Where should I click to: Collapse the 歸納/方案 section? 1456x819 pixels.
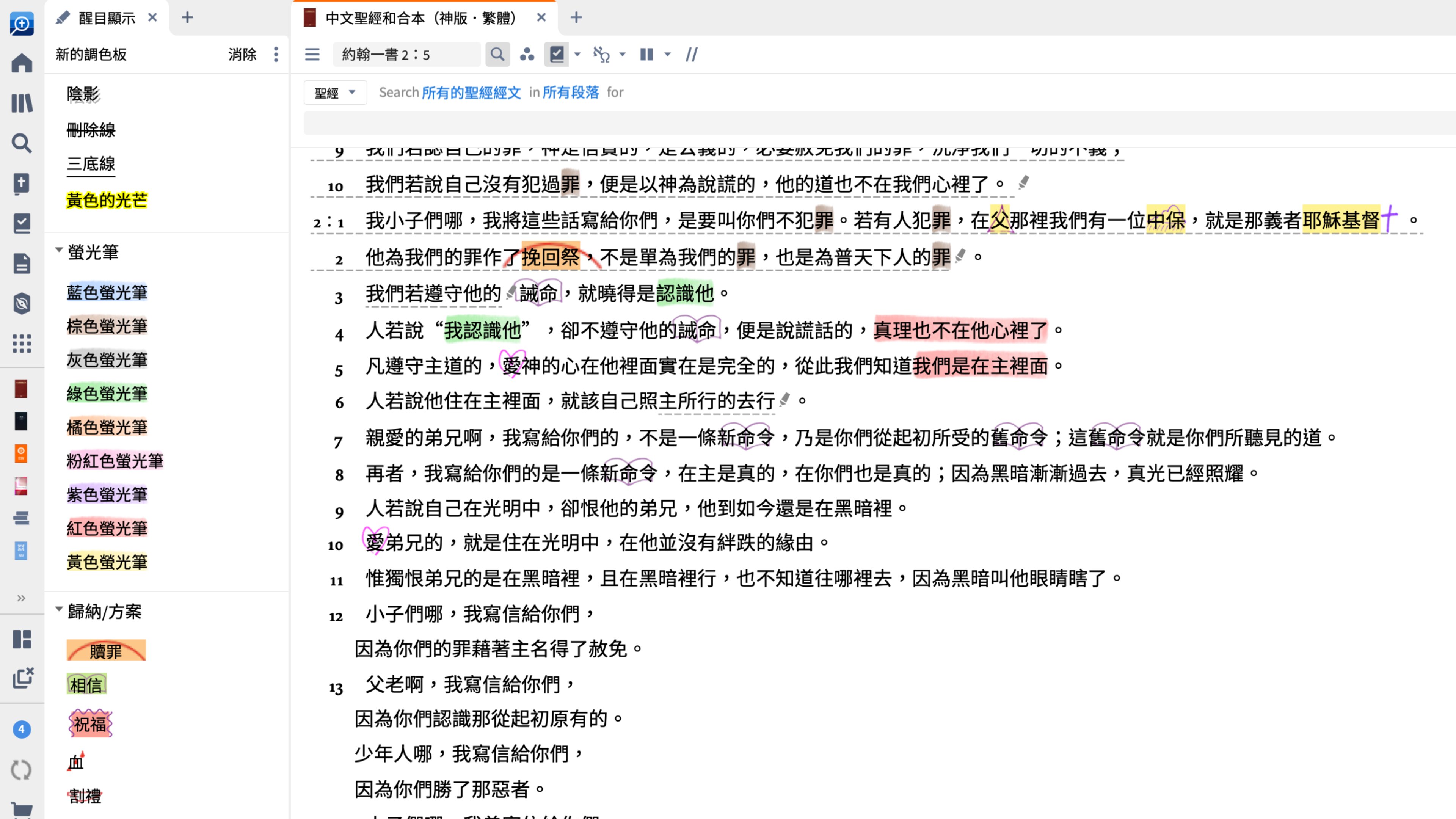tap(59, 609)
